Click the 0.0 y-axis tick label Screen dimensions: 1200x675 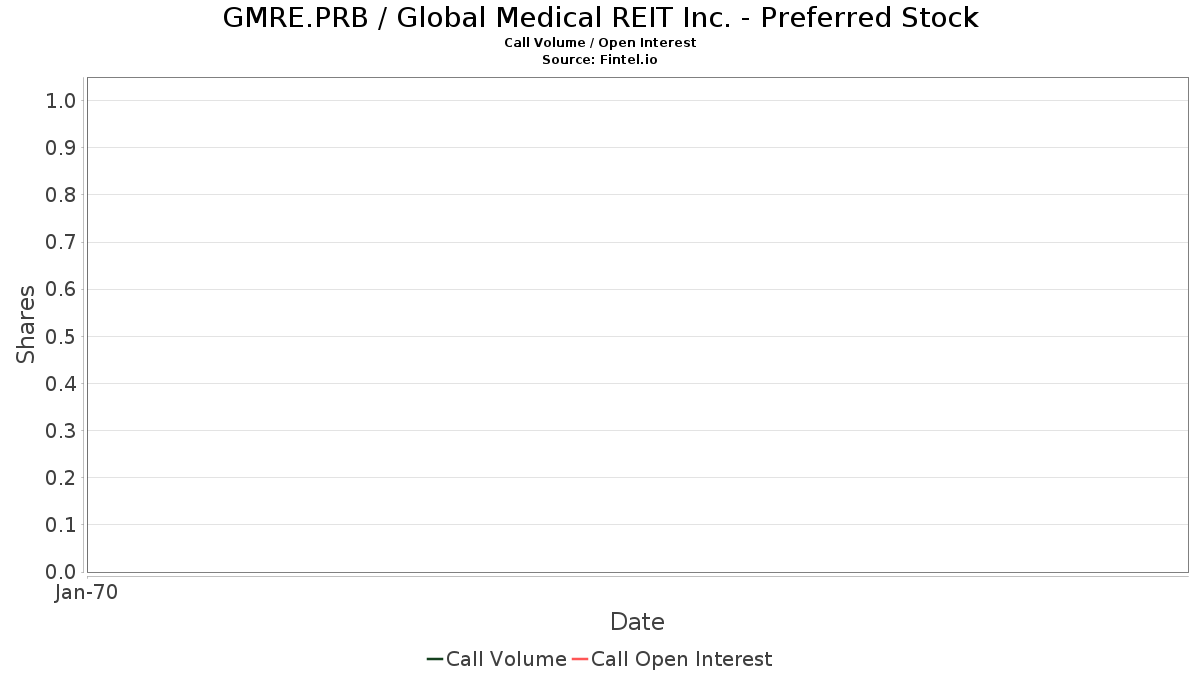pos(61,572)
